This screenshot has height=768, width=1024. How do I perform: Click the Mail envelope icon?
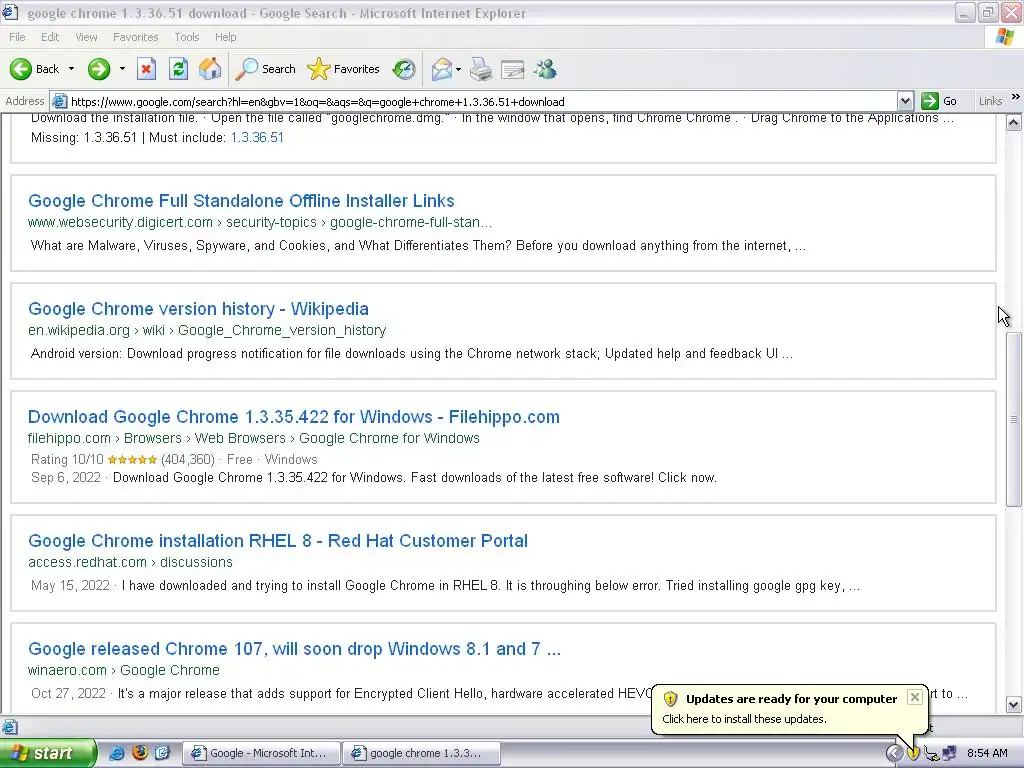pos(441,69)
